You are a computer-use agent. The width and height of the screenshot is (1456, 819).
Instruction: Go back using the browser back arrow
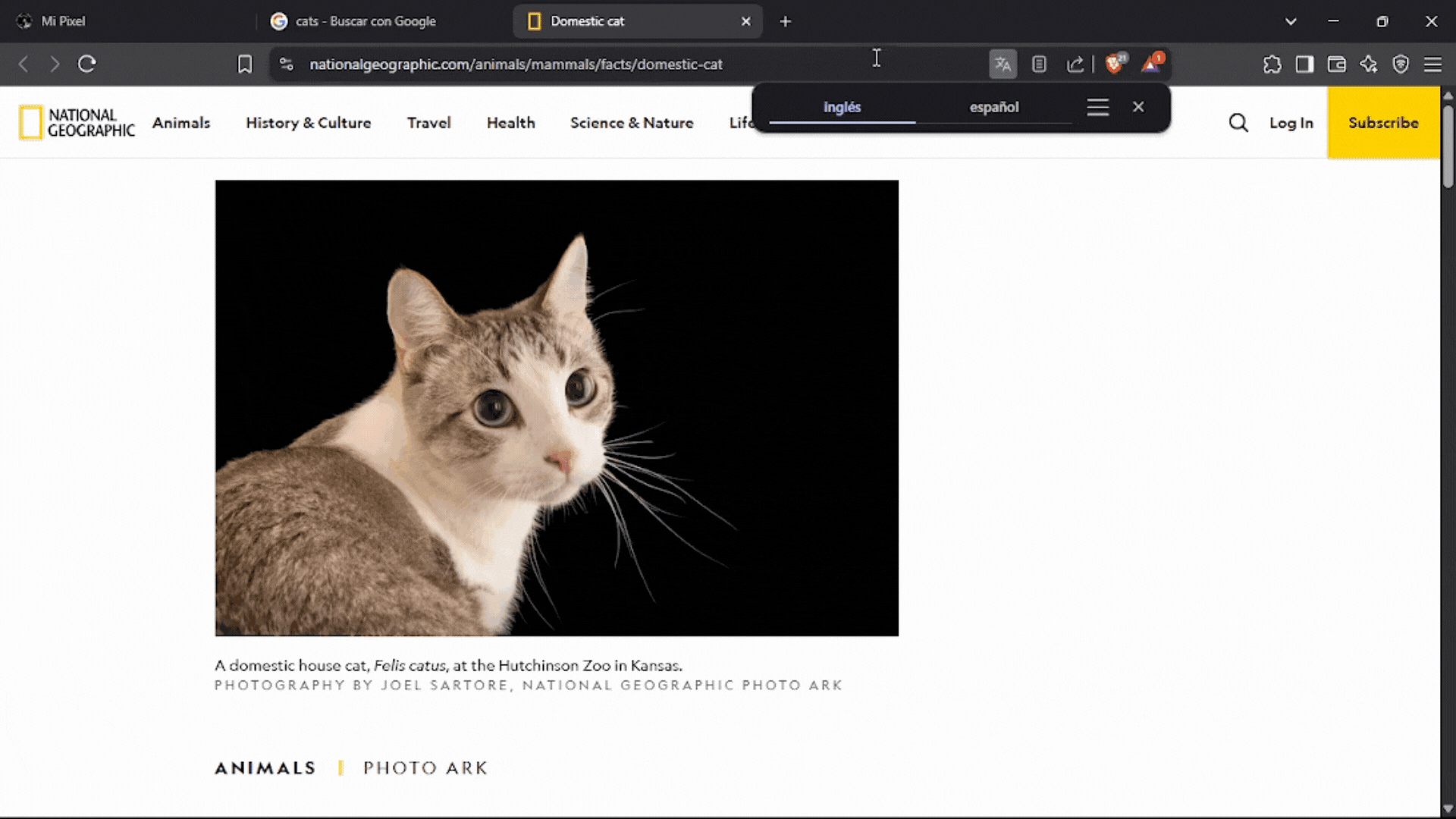[x=24, y=64]
